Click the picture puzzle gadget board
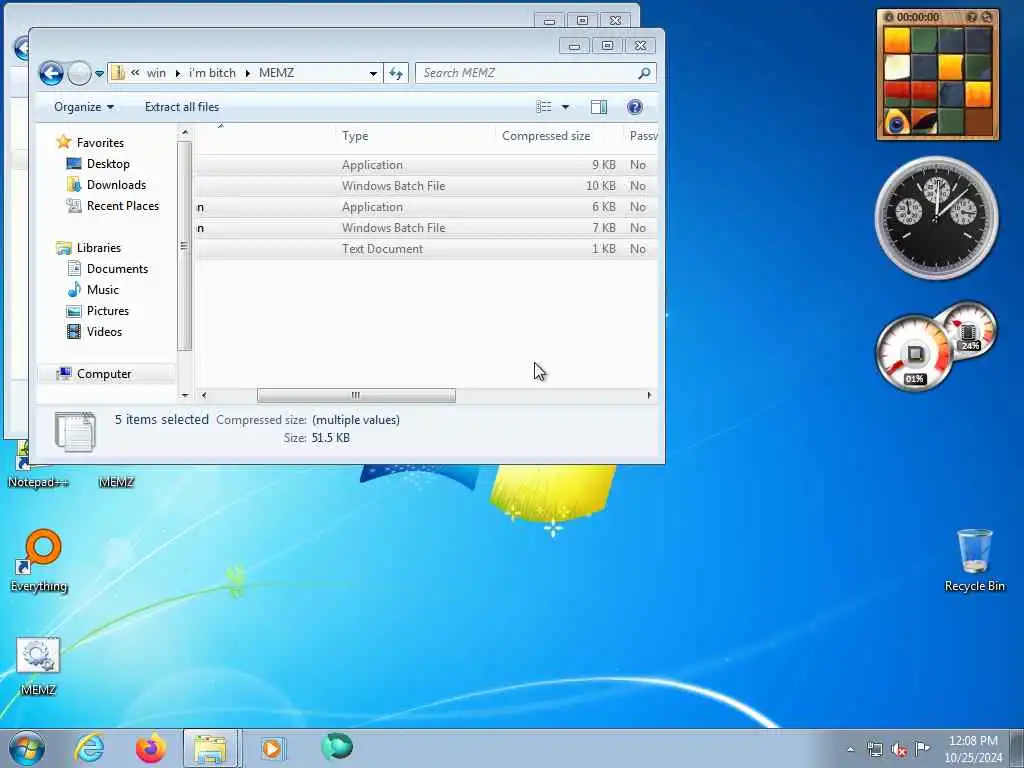Viewport: 1024px width, 768px height. tap(937, 82)
